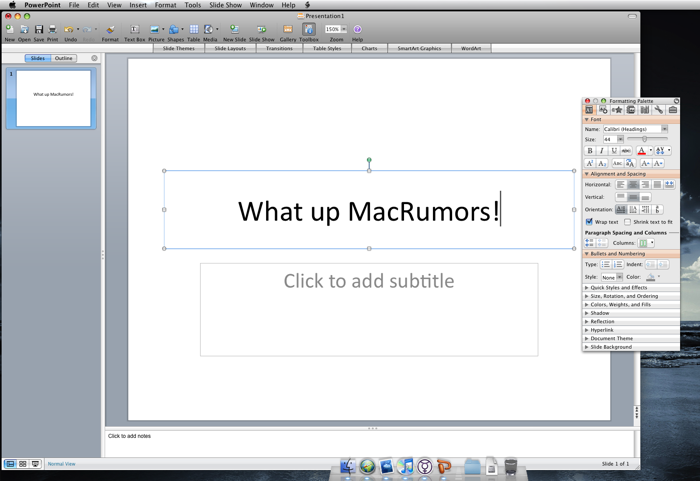This screenshot has width=700, height=481.
Task: Open the Reference Tools books tab
Action: point(645,110)
